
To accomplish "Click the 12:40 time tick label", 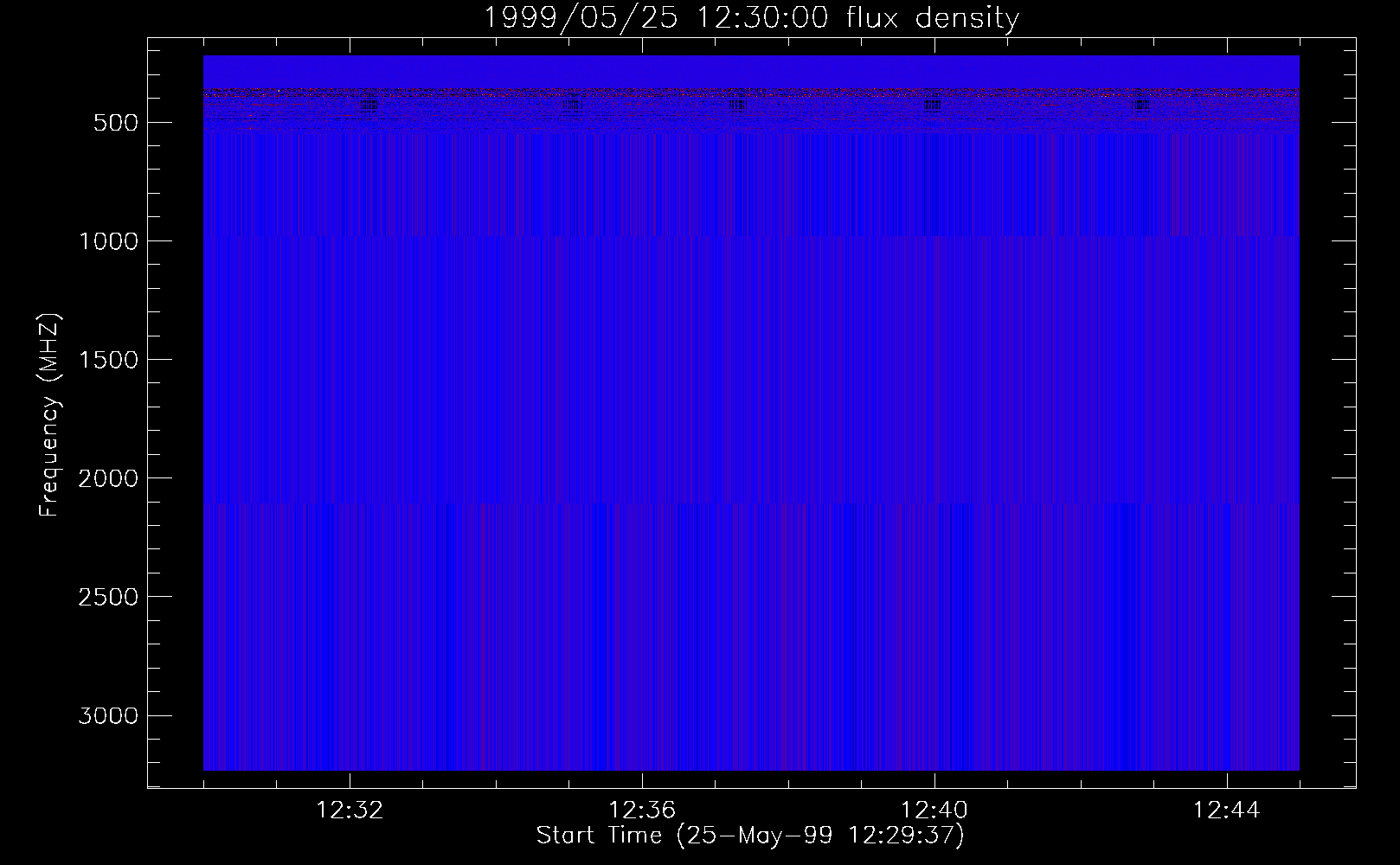I will click(x=934, y=811).
